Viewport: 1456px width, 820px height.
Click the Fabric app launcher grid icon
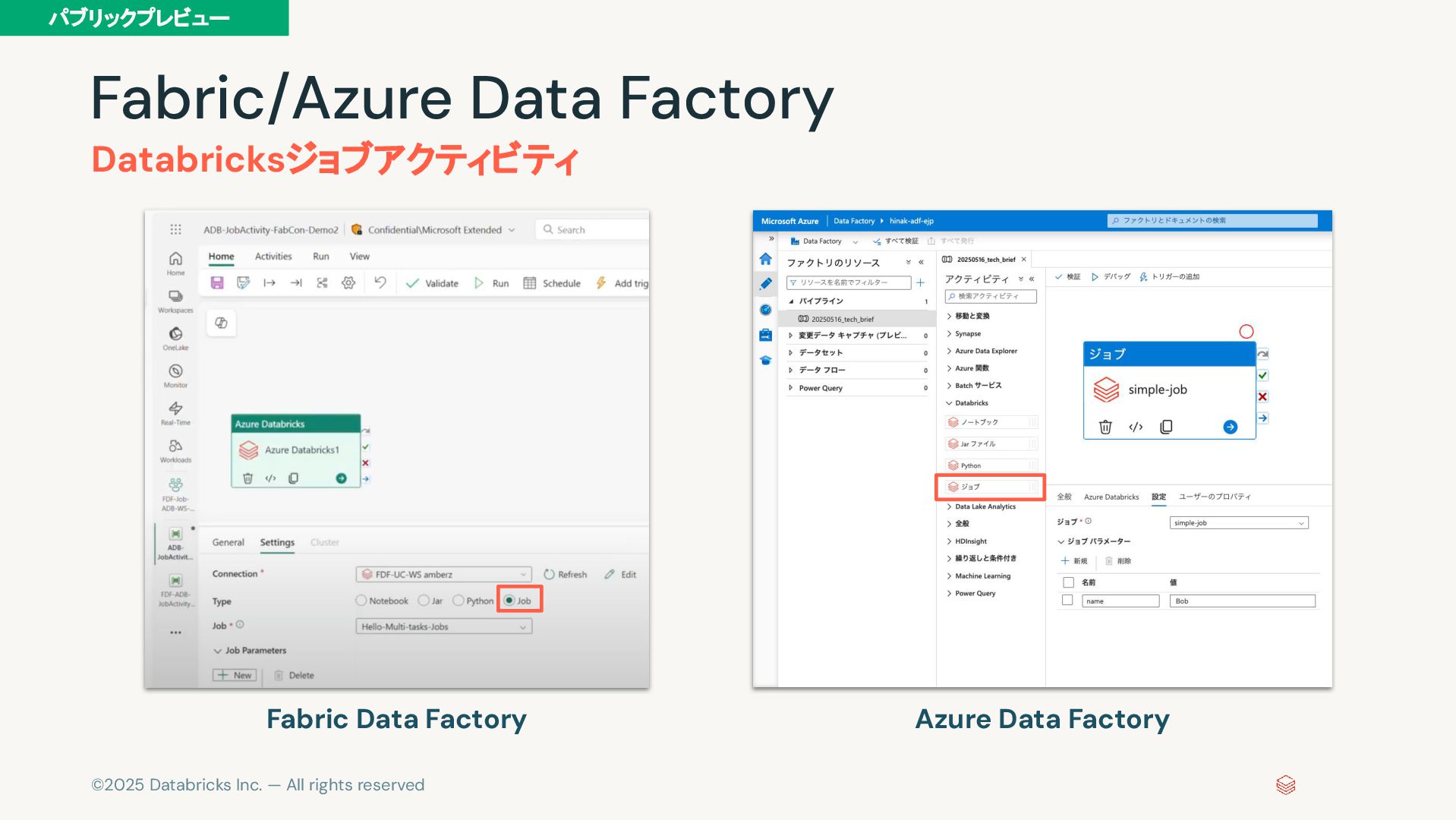point(175,229)
